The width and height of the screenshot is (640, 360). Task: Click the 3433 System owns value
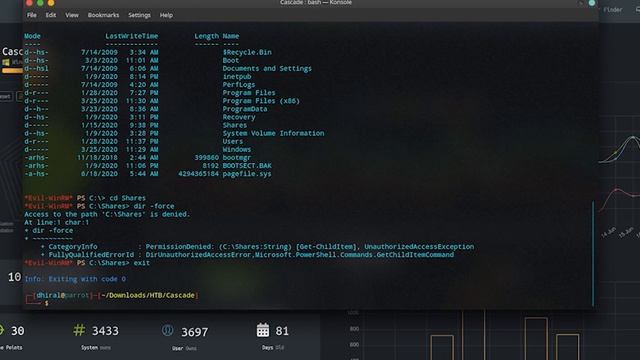[105, 331]
